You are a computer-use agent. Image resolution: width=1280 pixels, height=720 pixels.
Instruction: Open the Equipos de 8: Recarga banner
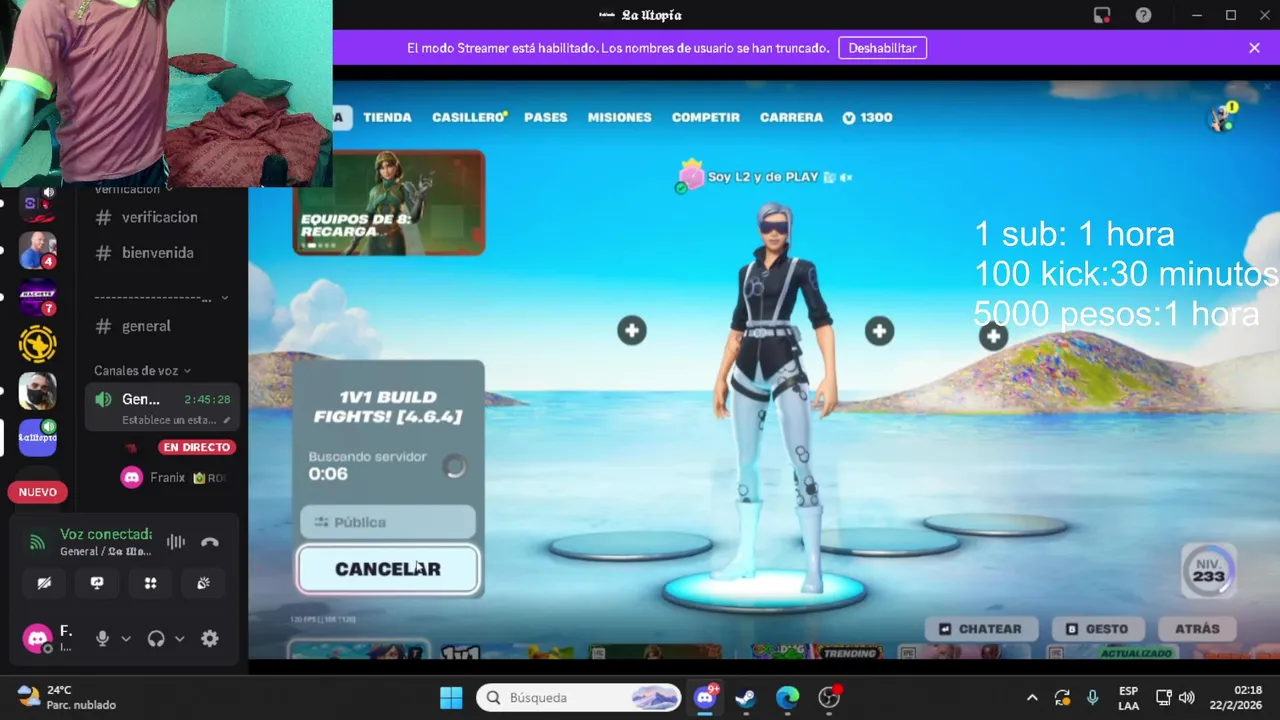coord(389,202)
